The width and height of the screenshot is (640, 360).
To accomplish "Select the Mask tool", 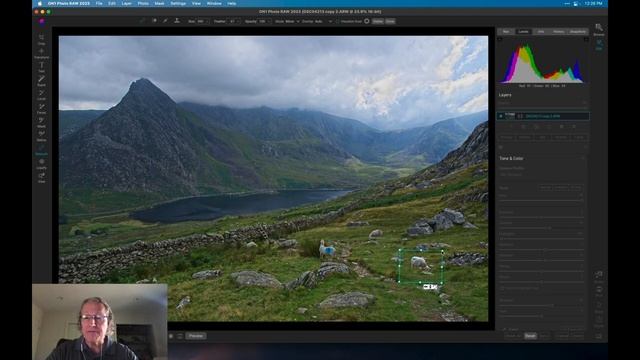I will coord(41,122).
